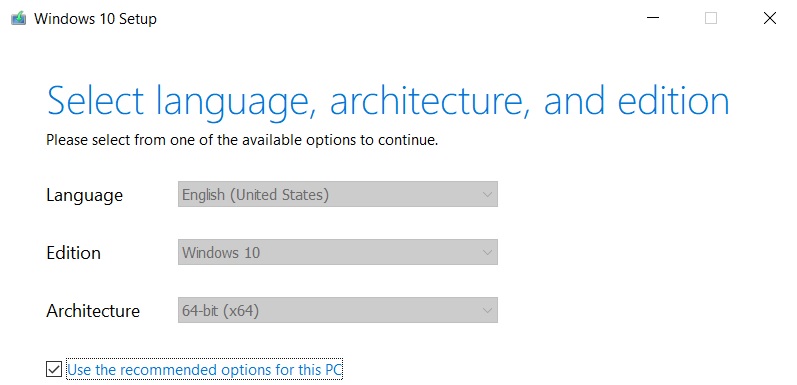Click the 'Select language, architecture, and edition' heading
This screenshot has width=797, height=385.
tap(388, 102)
